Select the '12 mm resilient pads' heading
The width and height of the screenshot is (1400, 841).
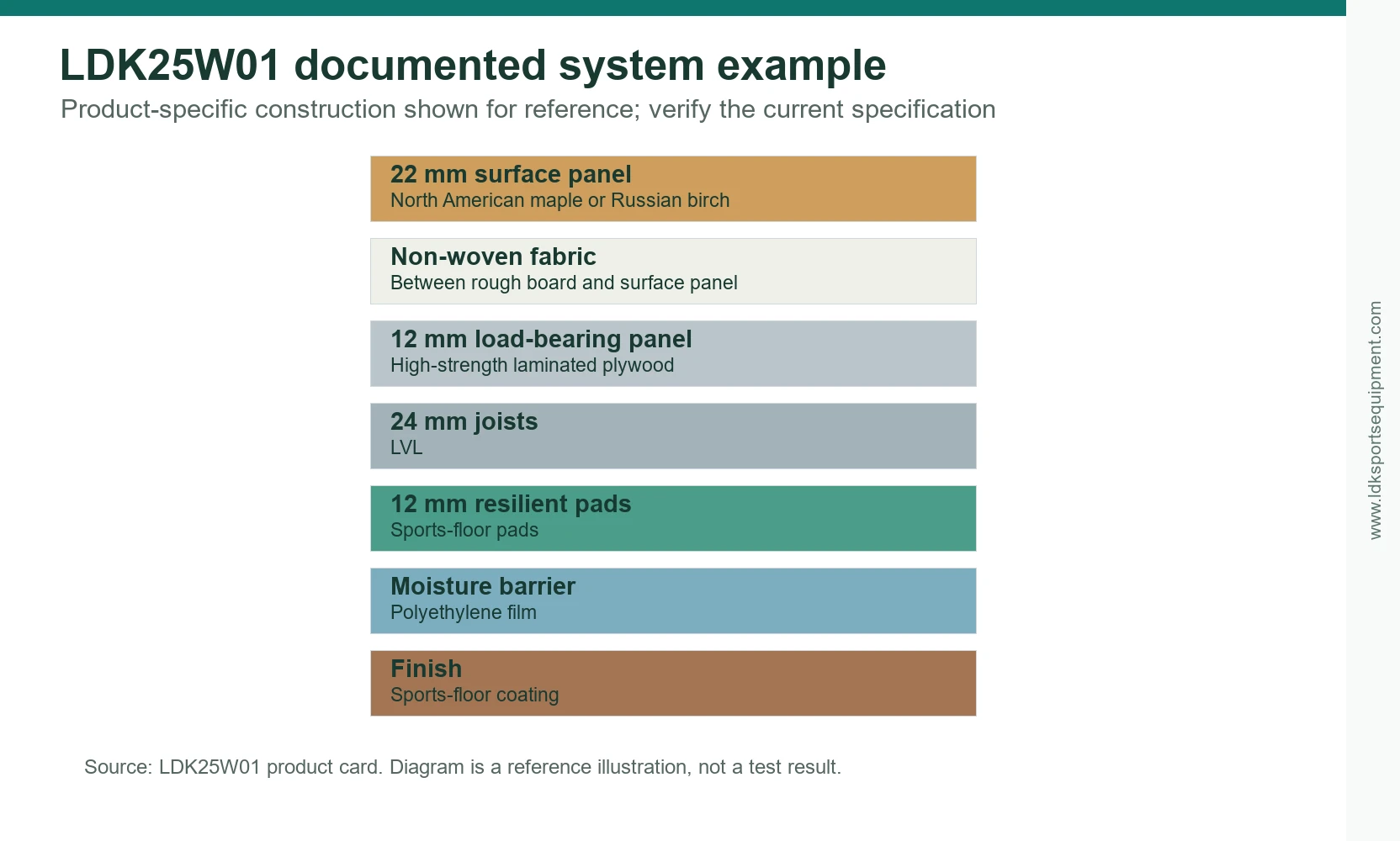click(x=511, y=504)
